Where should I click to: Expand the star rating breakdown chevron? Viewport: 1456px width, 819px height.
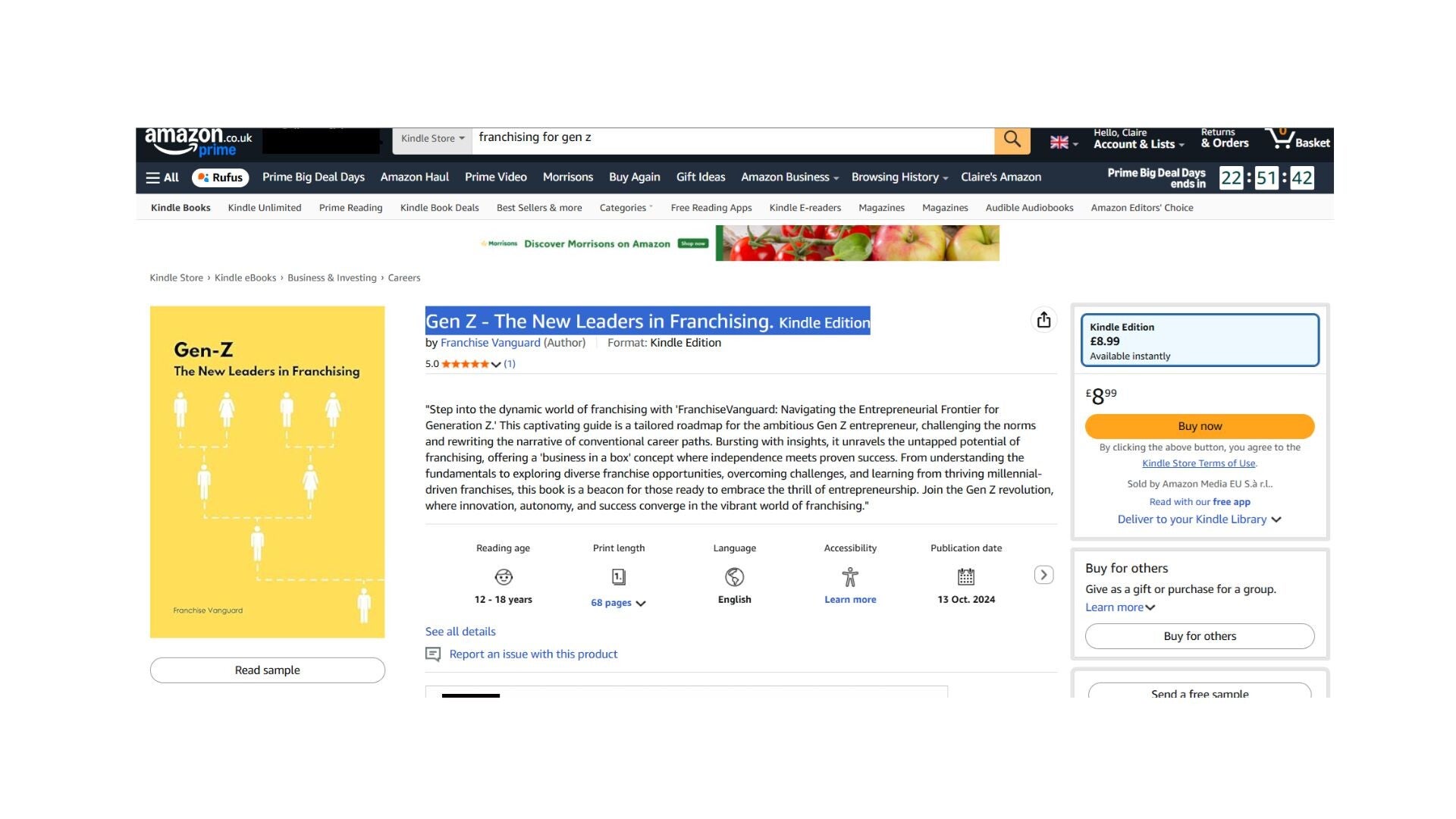coord(496,365)
